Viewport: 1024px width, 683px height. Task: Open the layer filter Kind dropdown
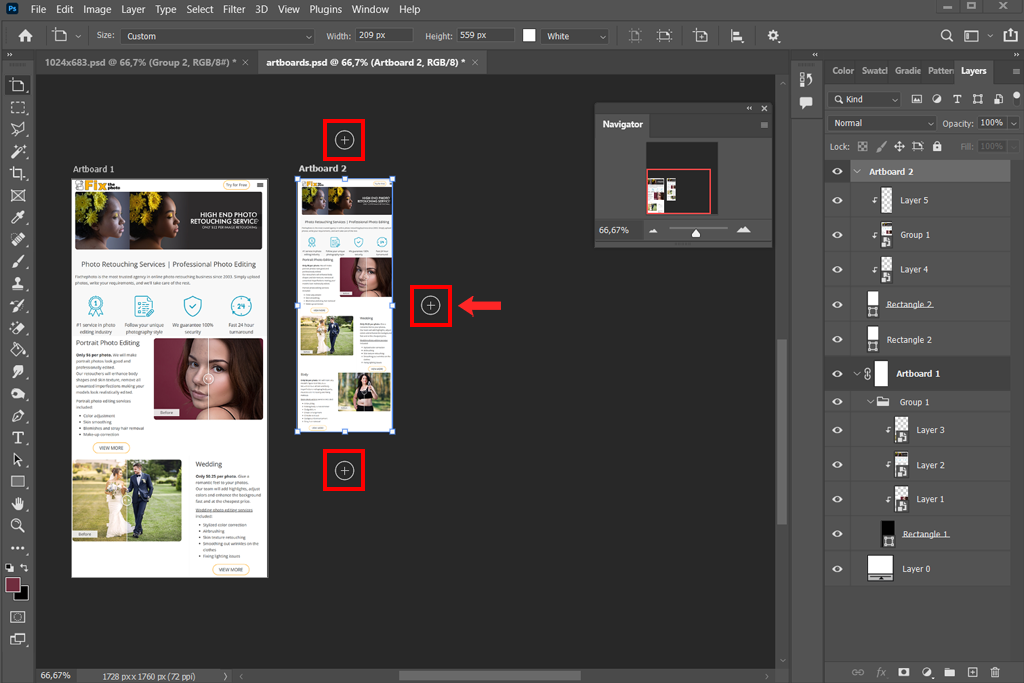(865, 99)
